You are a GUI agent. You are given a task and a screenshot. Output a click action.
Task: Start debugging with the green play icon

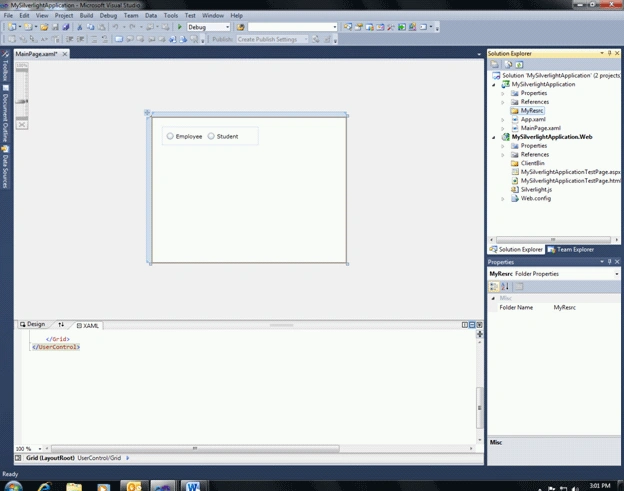coord(179,27)
